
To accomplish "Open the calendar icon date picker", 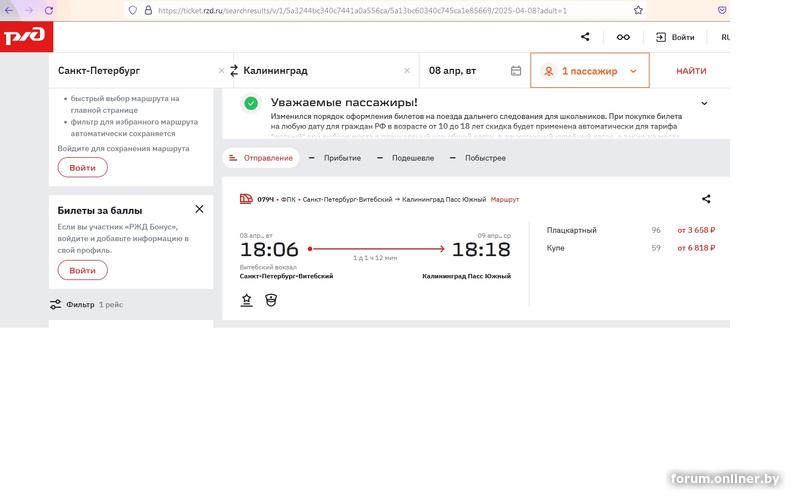I will (x=516, y=71).
